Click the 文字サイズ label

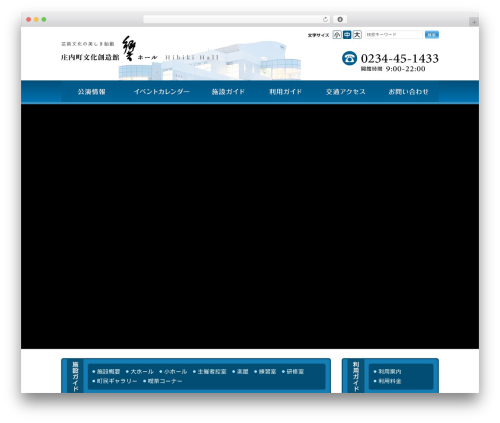tap(318, 35)
